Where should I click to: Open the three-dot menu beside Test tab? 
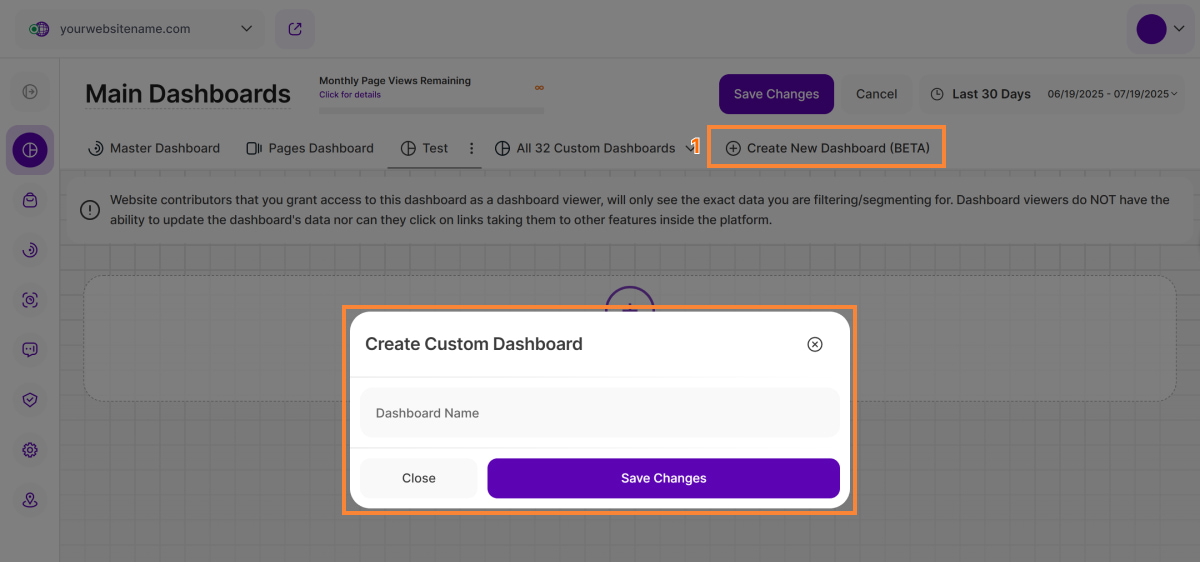point(472,148)
